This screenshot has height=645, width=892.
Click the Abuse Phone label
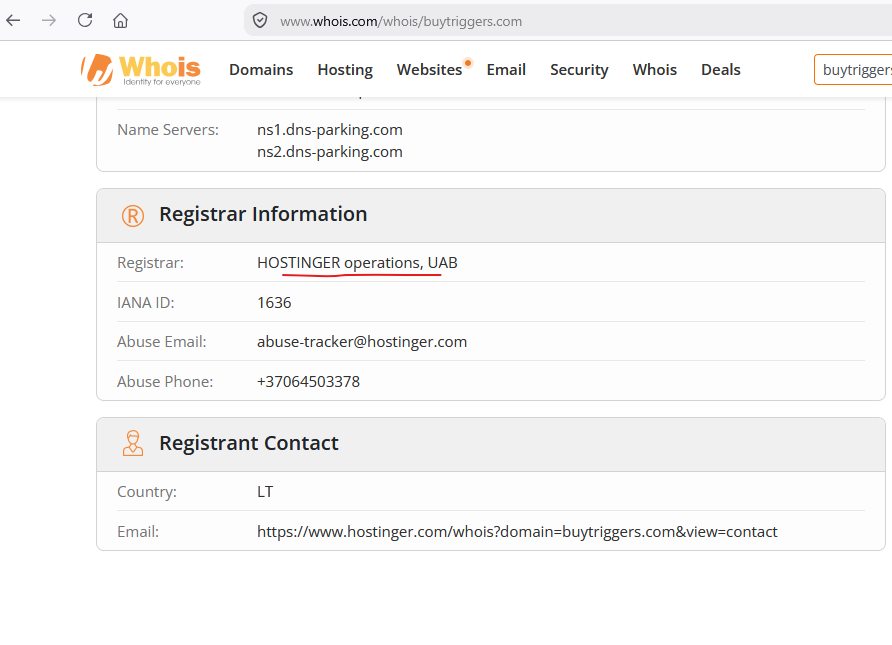point(165,382)
